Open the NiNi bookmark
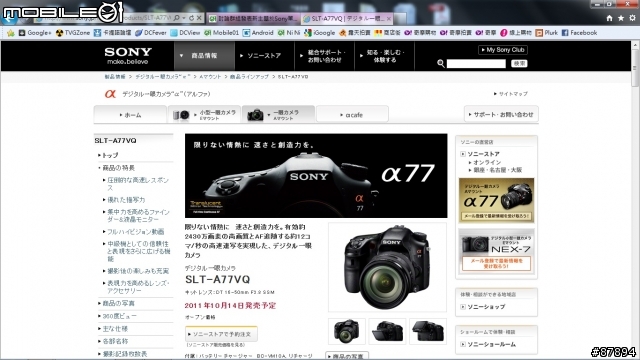 (x=289, y=33)
